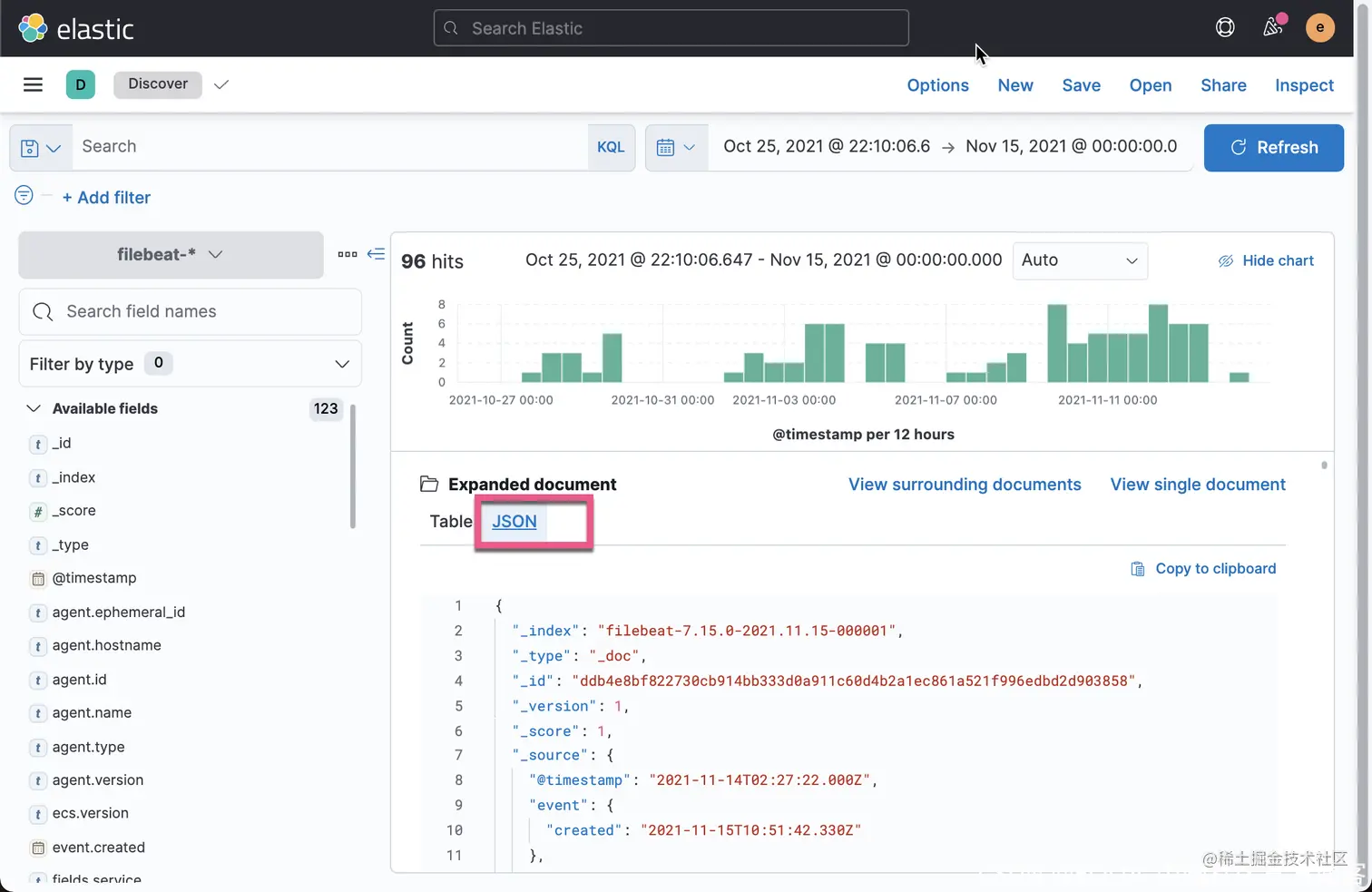This screenshot has width=1372, height=892.
Task: Collapse the Available fields section
Action: point(34,408)
